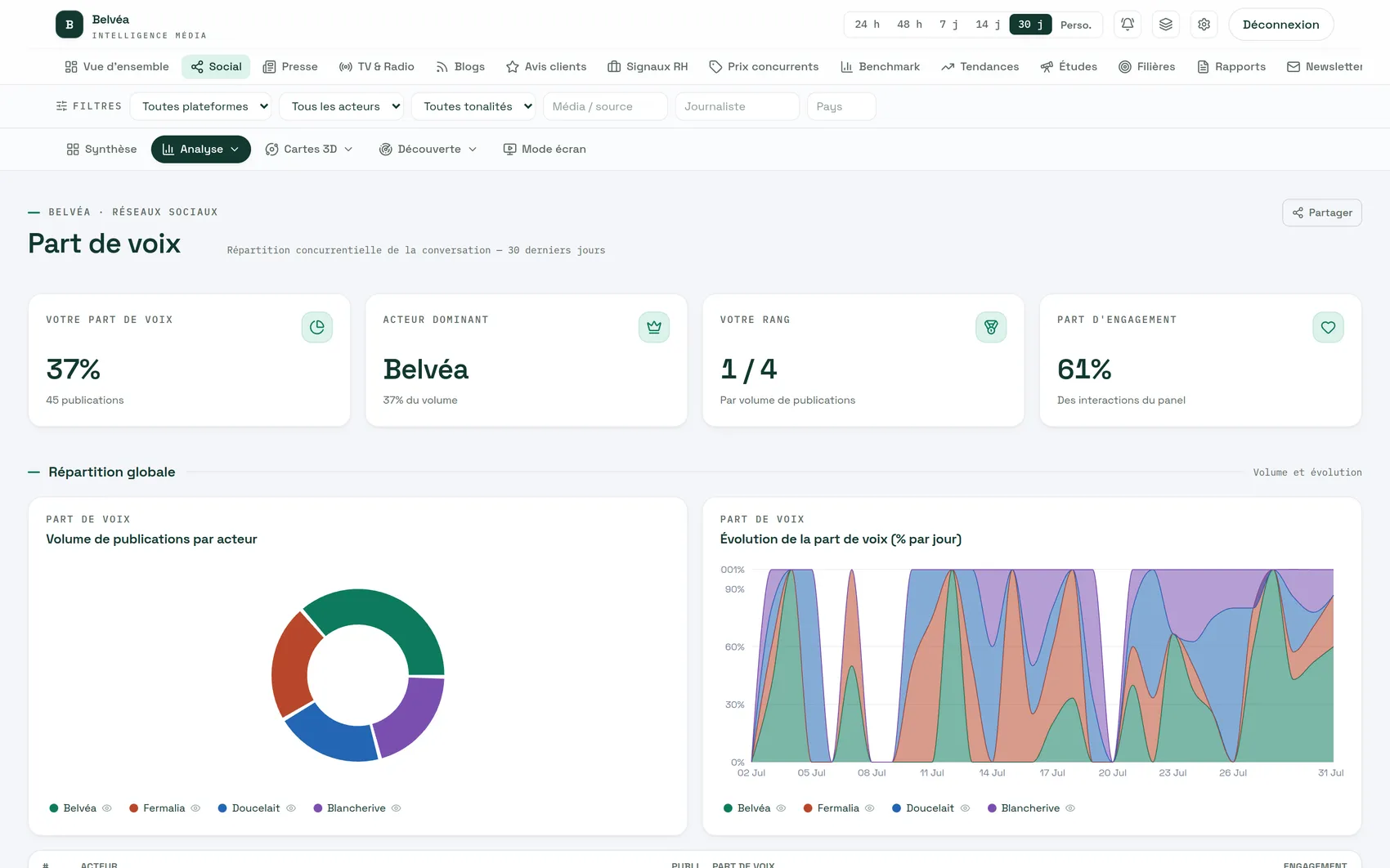Enable Mode écran
This screenshot has height=868, width=1390.
545,149
